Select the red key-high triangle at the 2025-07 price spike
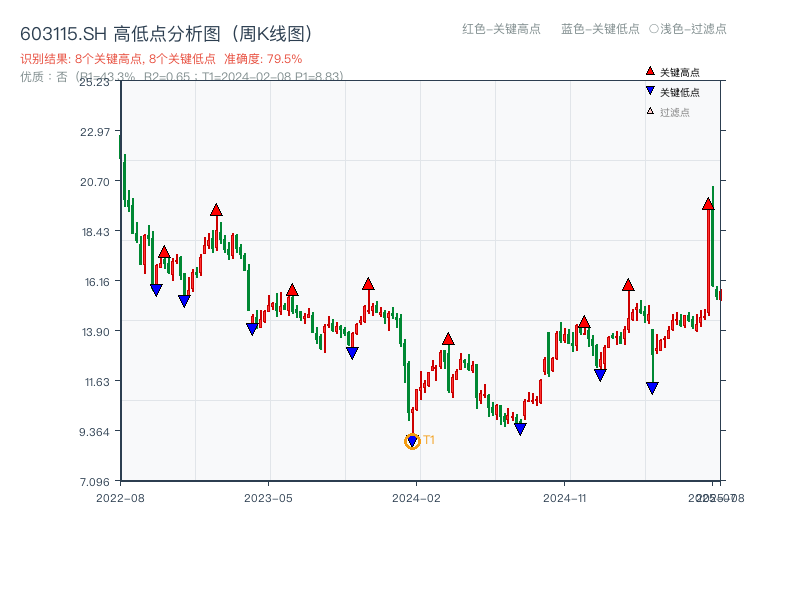800x600 pixels. point(708,204)
